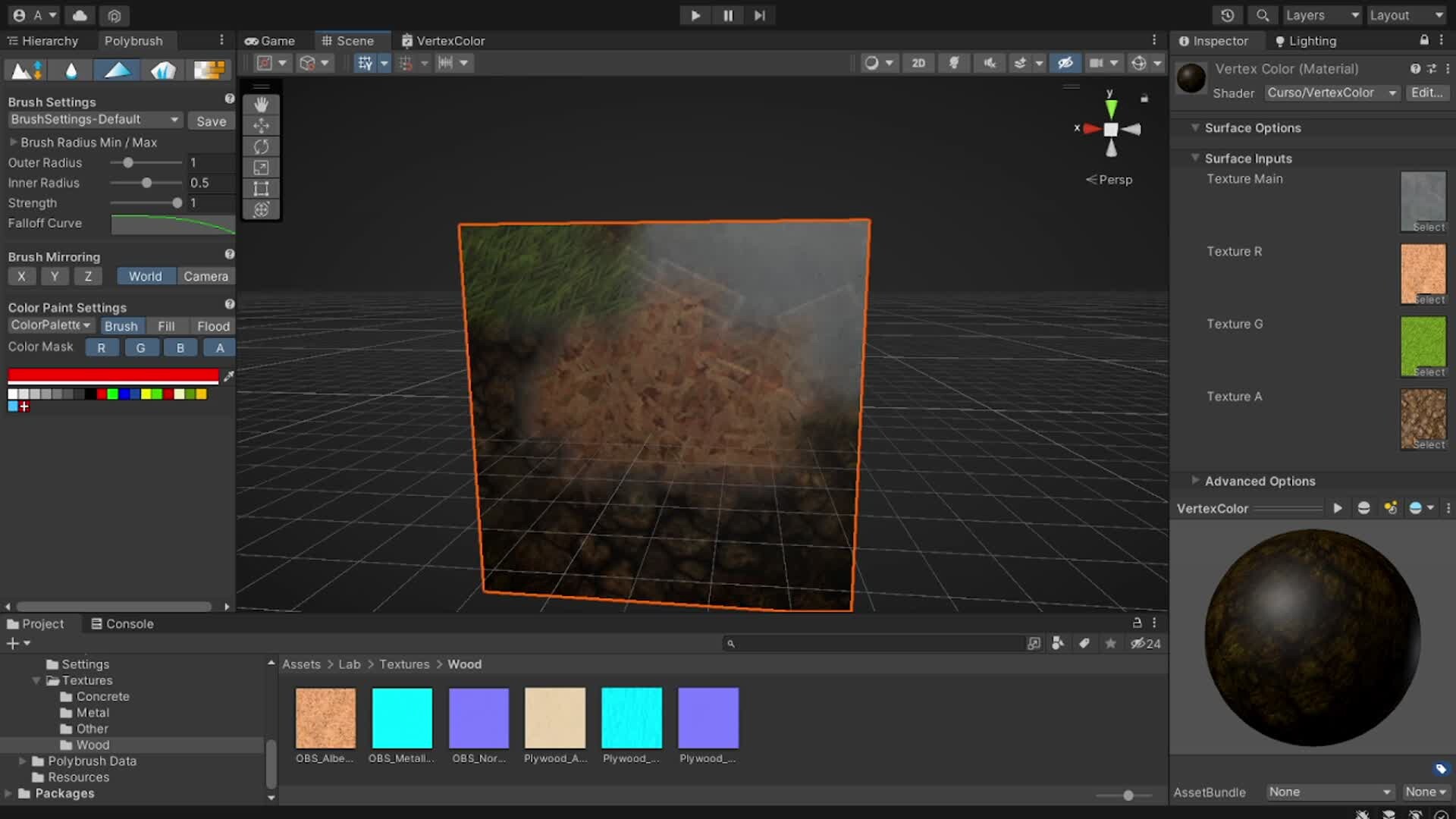The width and height of the screenshot is (1456, 819).
Task: Switch the Scene view to 2D mode
Action: pyautogui.click(x=918, y=63)
